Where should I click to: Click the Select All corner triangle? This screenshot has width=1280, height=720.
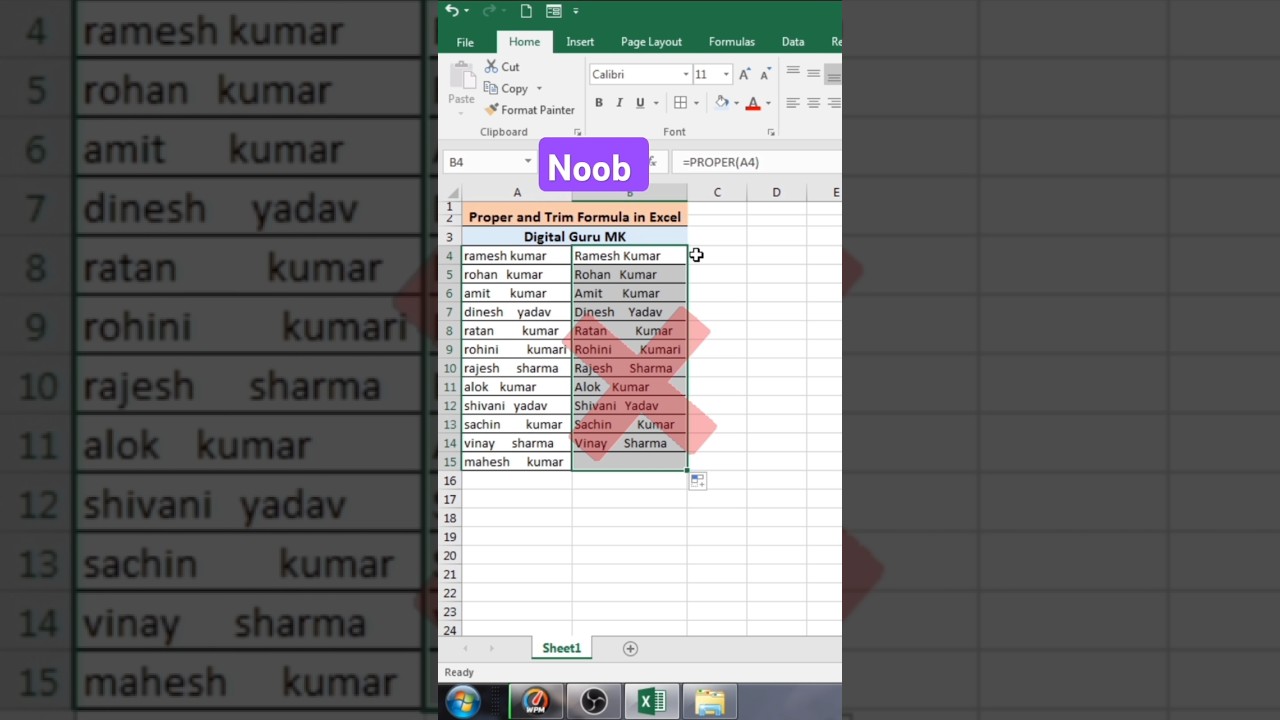(x=453, y=193)
